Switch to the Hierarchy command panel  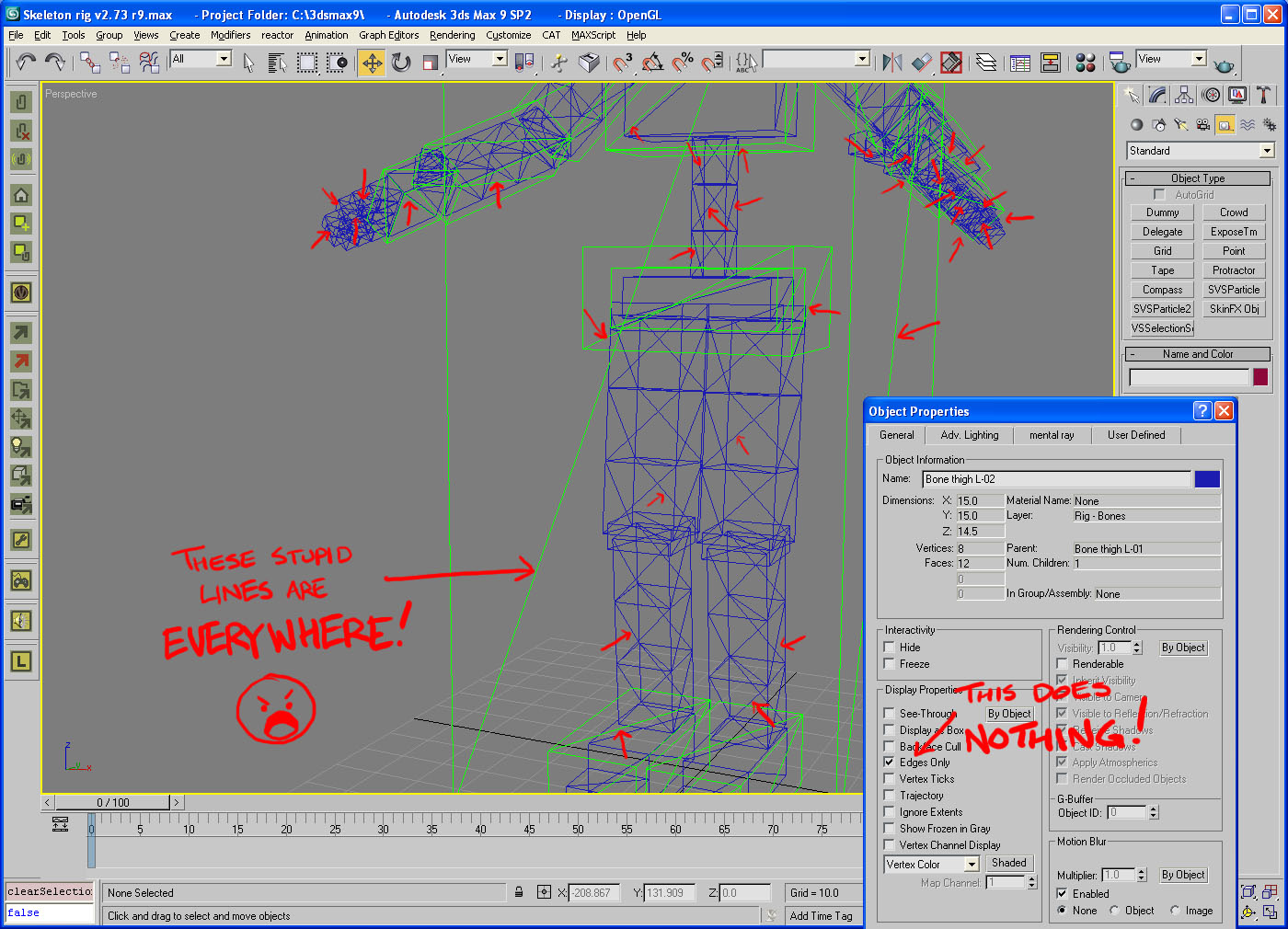tap(1184, 95)
